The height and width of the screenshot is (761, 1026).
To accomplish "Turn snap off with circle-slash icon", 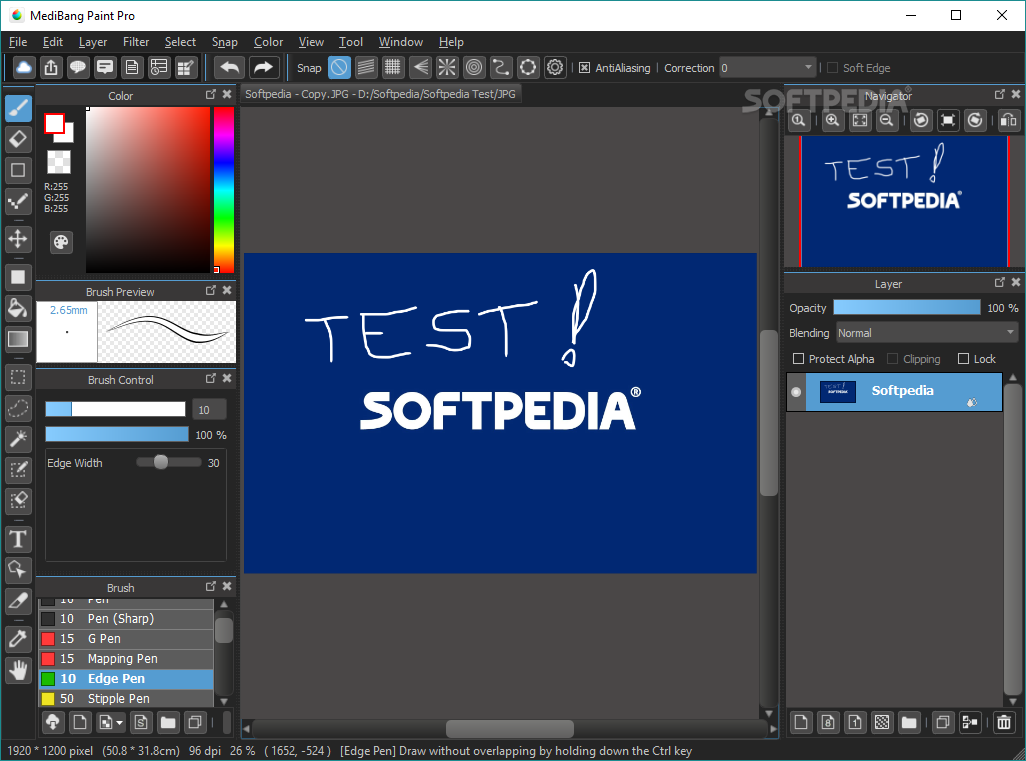I will [x=339, y=67].
